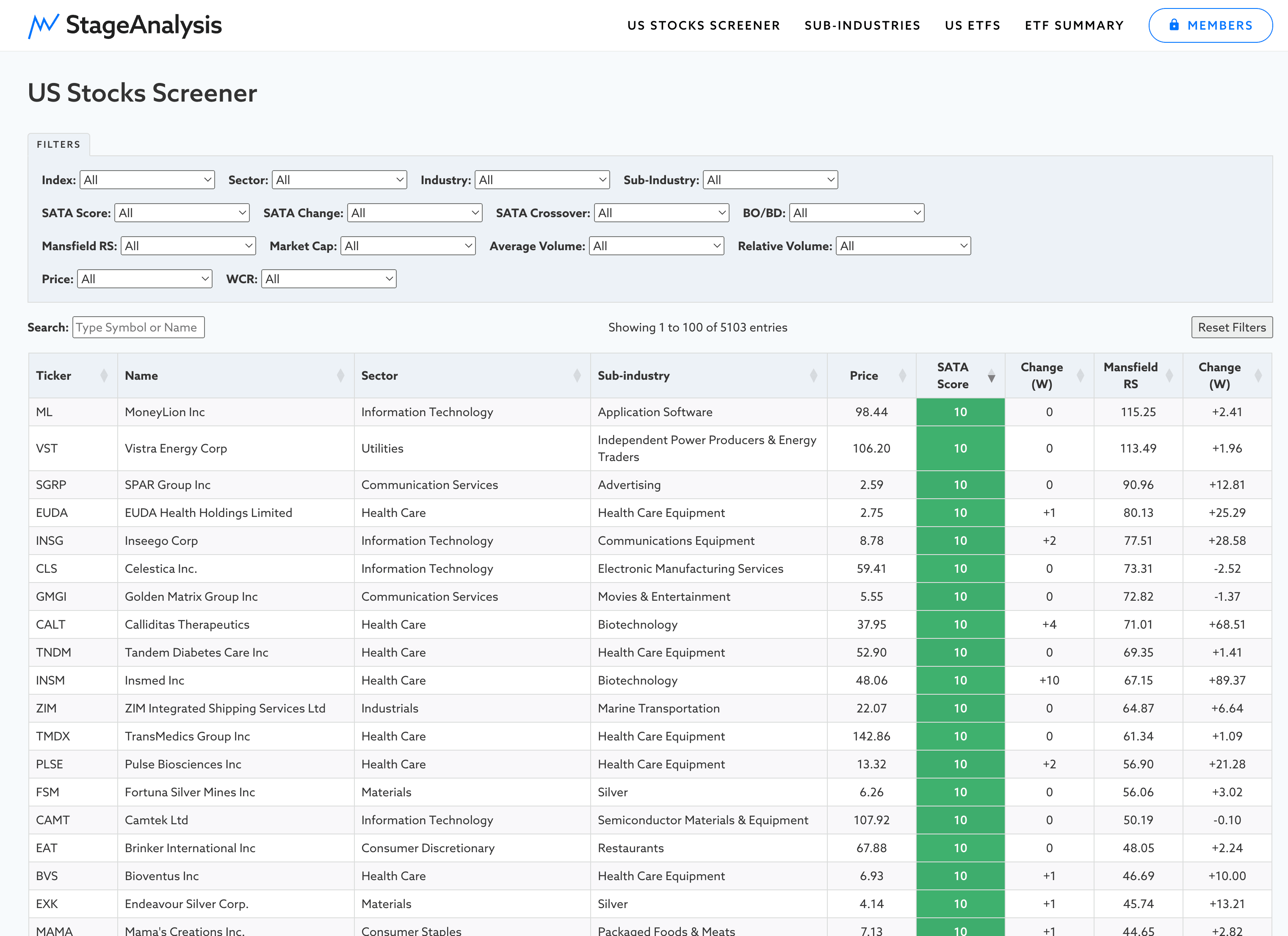Click Utilities sector cell for VST
1288x936 pixels.
pyautogui.click(x=473, y=448)
